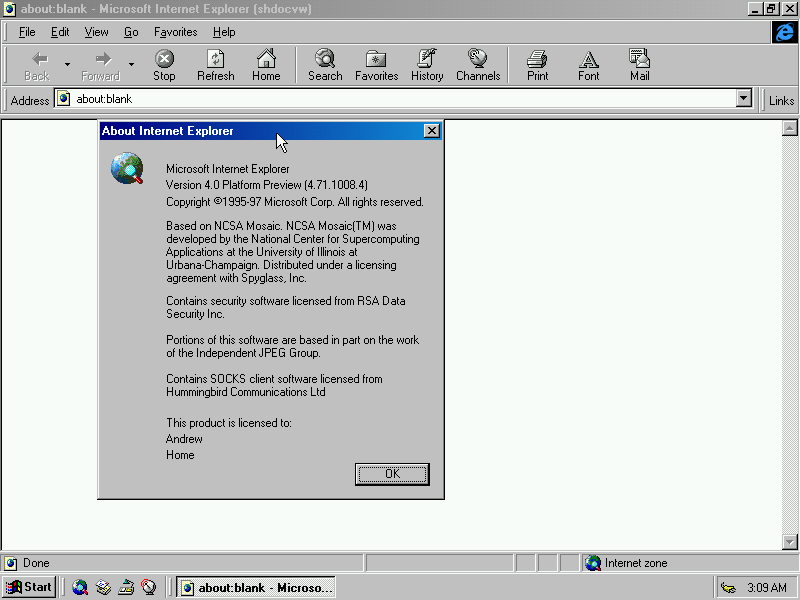This screenshot has height=600, width=800.
Task: Expand the Forward button history arrow
Action: click(x=131, y=65)
